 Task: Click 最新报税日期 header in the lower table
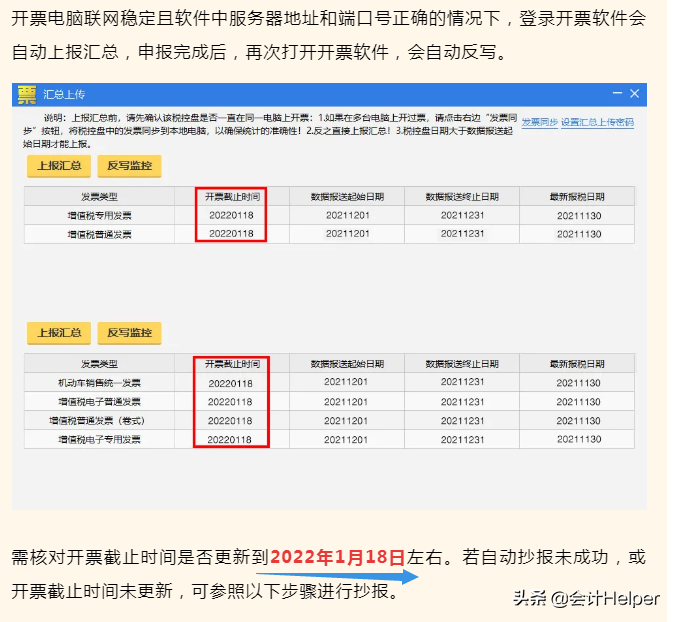tap(577, 364)
